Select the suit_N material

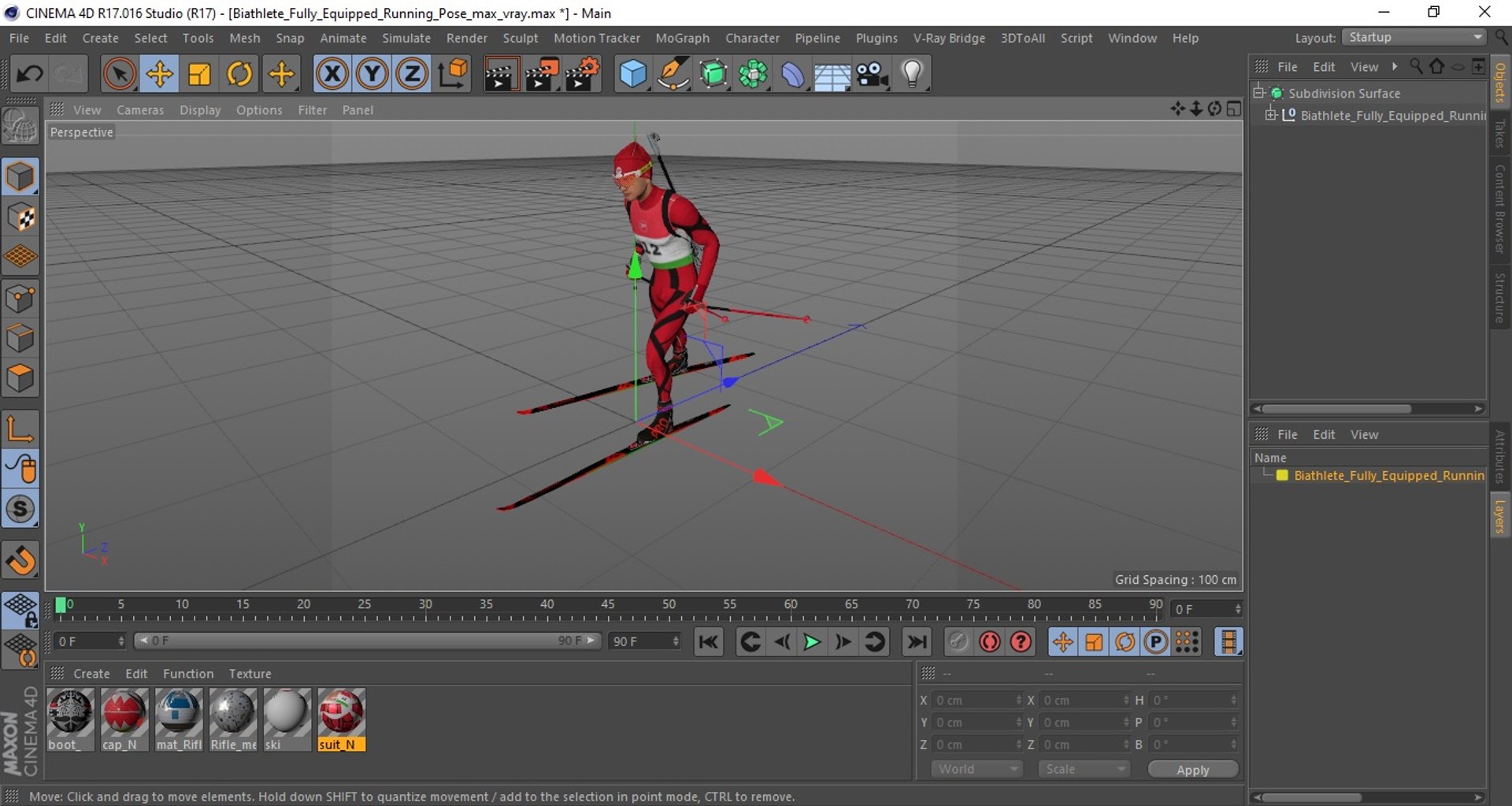[x=341, y=719]
